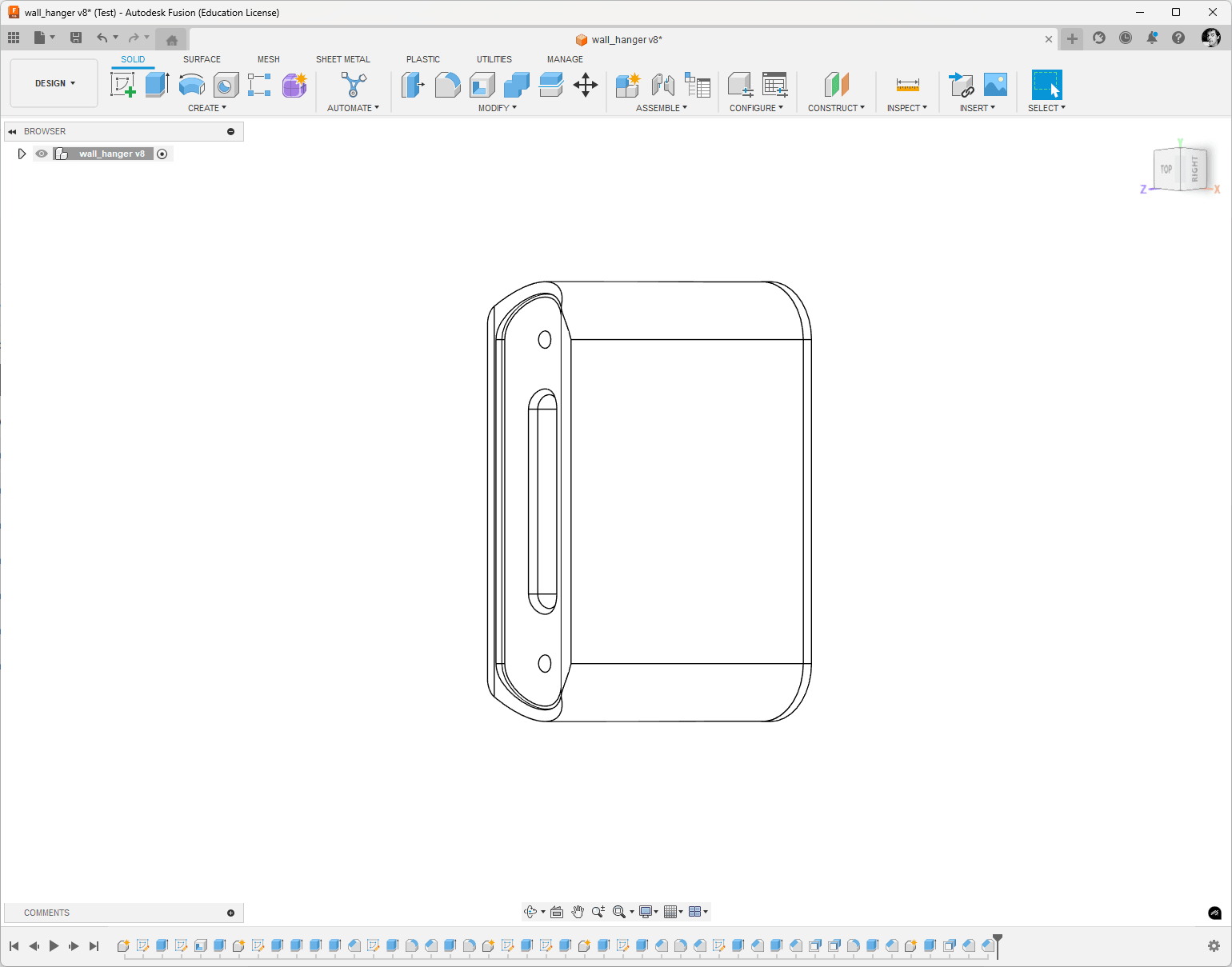Select the Hole tool

point(226,84)
